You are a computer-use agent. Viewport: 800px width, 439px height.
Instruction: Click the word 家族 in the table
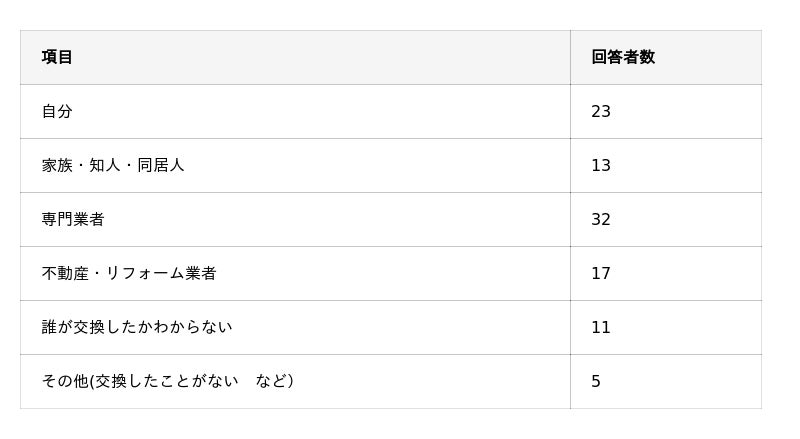point(57,165)
